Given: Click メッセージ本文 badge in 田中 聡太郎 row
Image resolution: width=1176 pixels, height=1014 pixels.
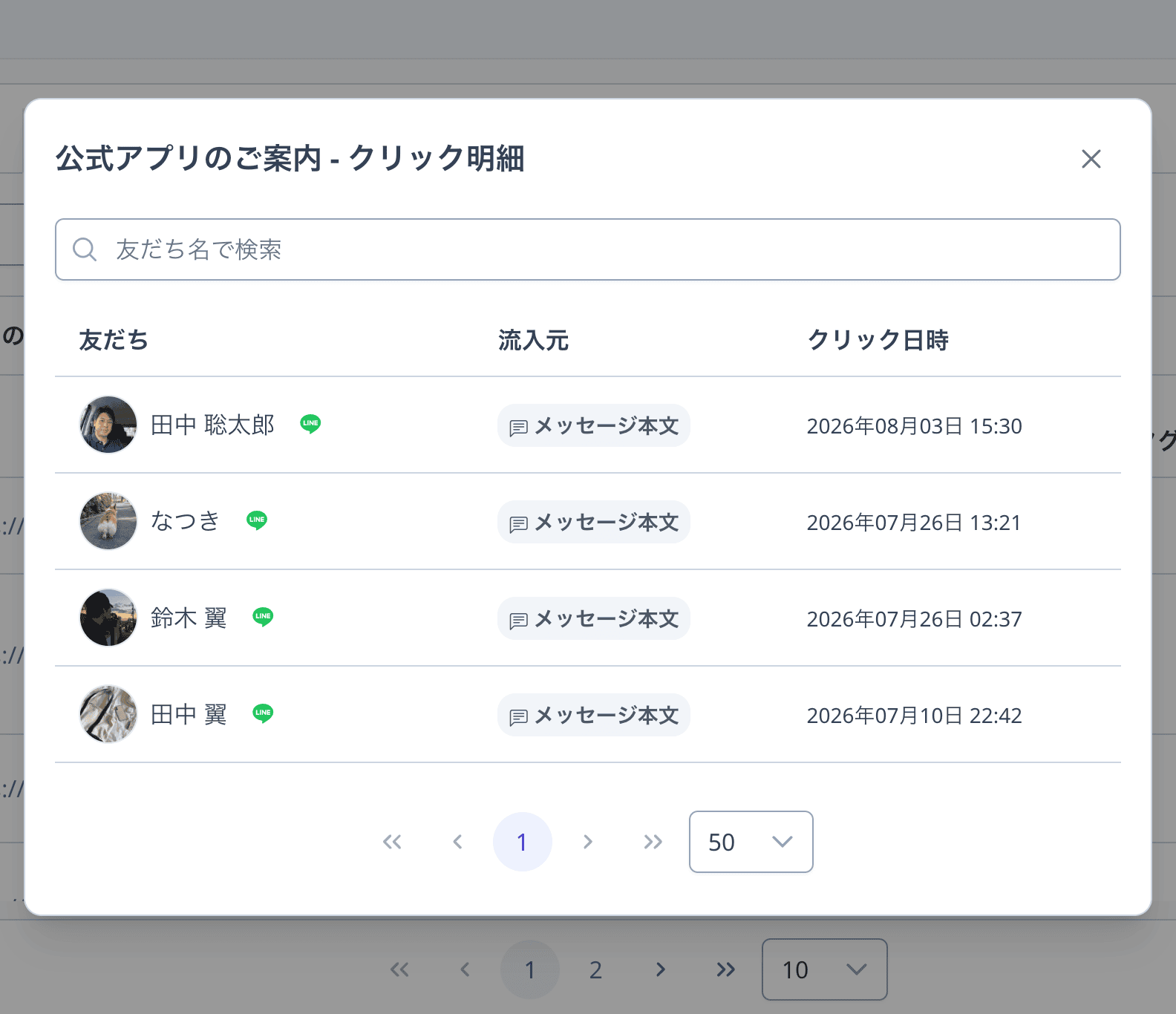Looking at the screenshot, I should tap(594, 425).
